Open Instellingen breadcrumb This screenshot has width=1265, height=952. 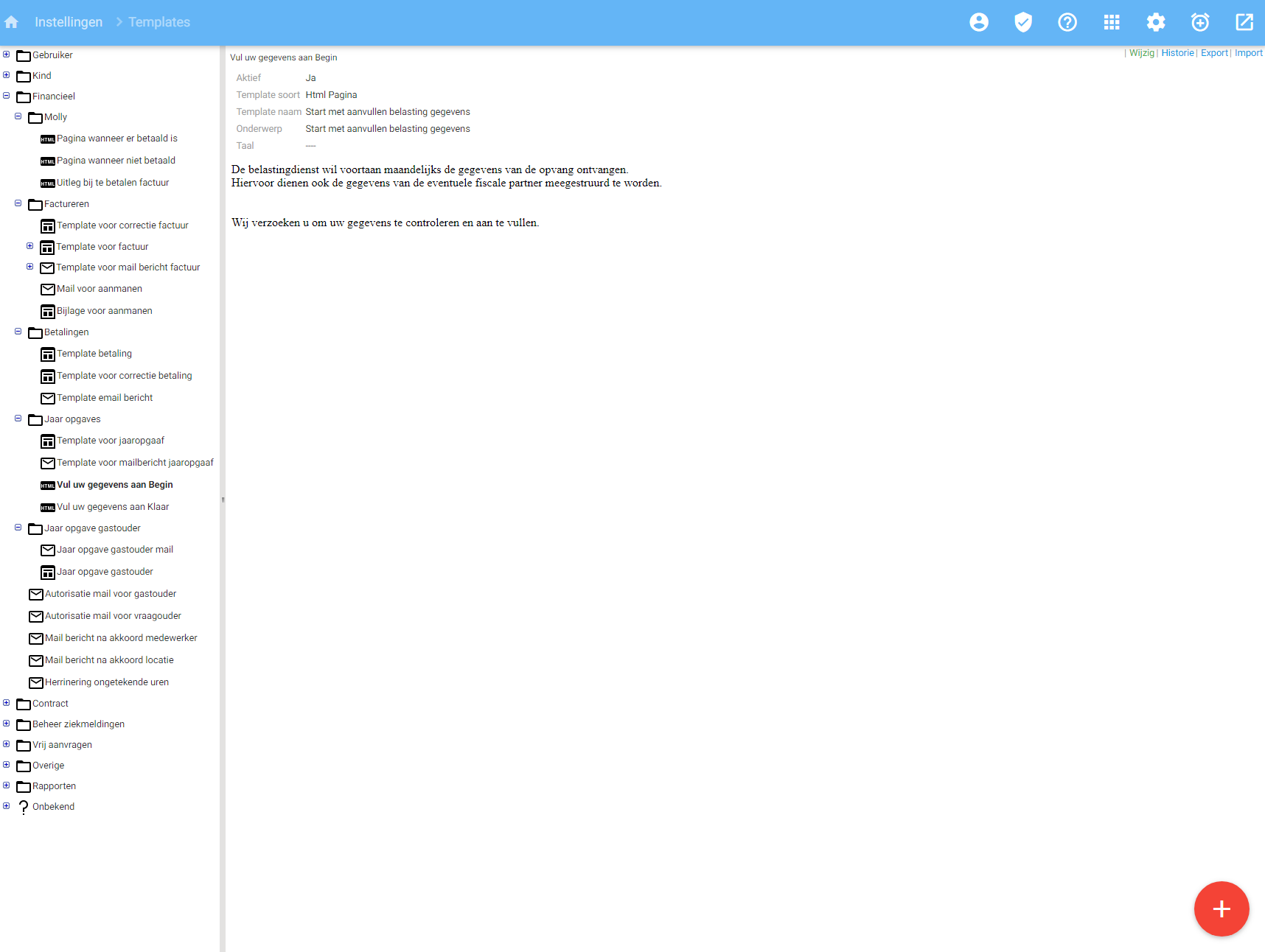click(69, 22)
